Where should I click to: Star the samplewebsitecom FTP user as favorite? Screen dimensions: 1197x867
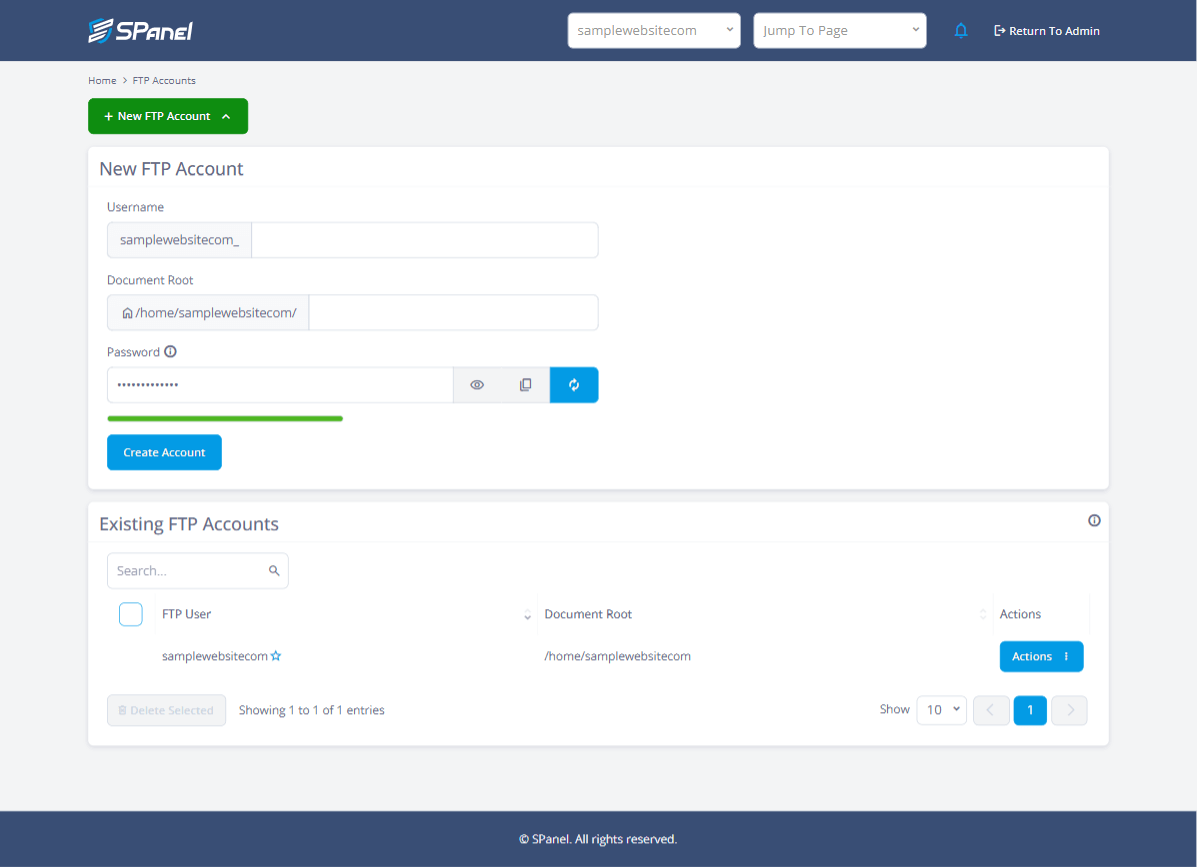(x=276, y=656)
